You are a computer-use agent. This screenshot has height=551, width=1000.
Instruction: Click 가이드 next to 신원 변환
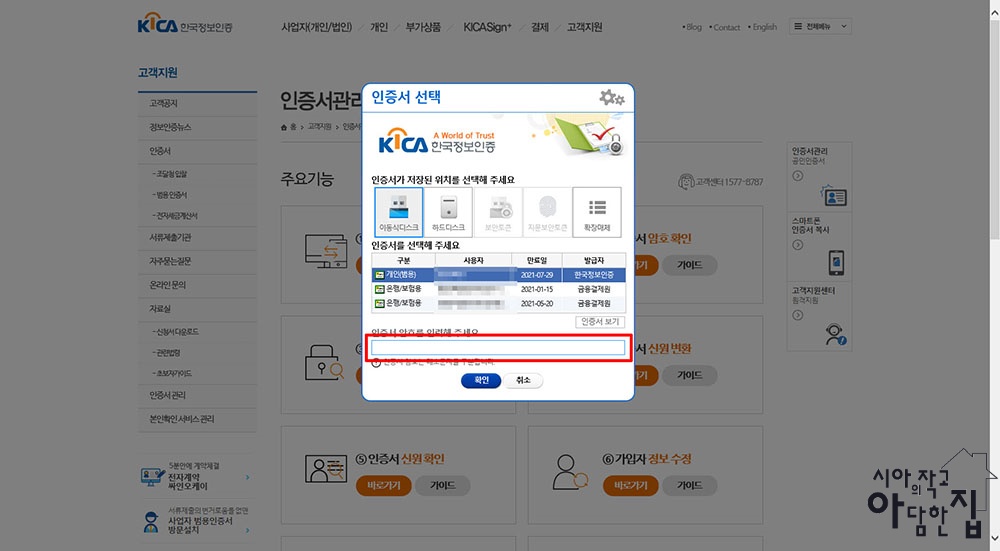689,376
